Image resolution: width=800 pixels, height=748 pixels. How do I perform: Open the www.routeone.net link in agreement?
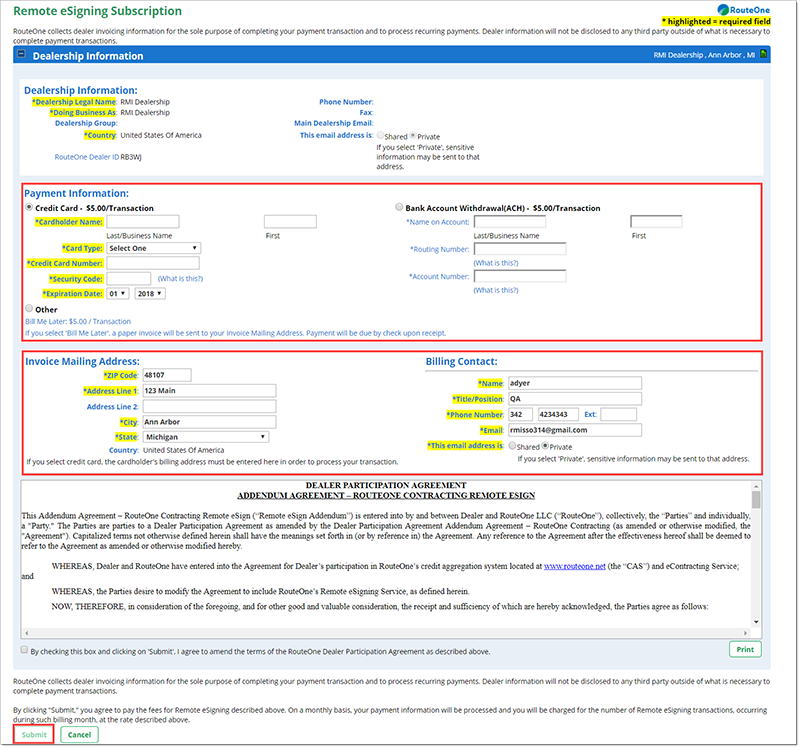click(574, 566)
